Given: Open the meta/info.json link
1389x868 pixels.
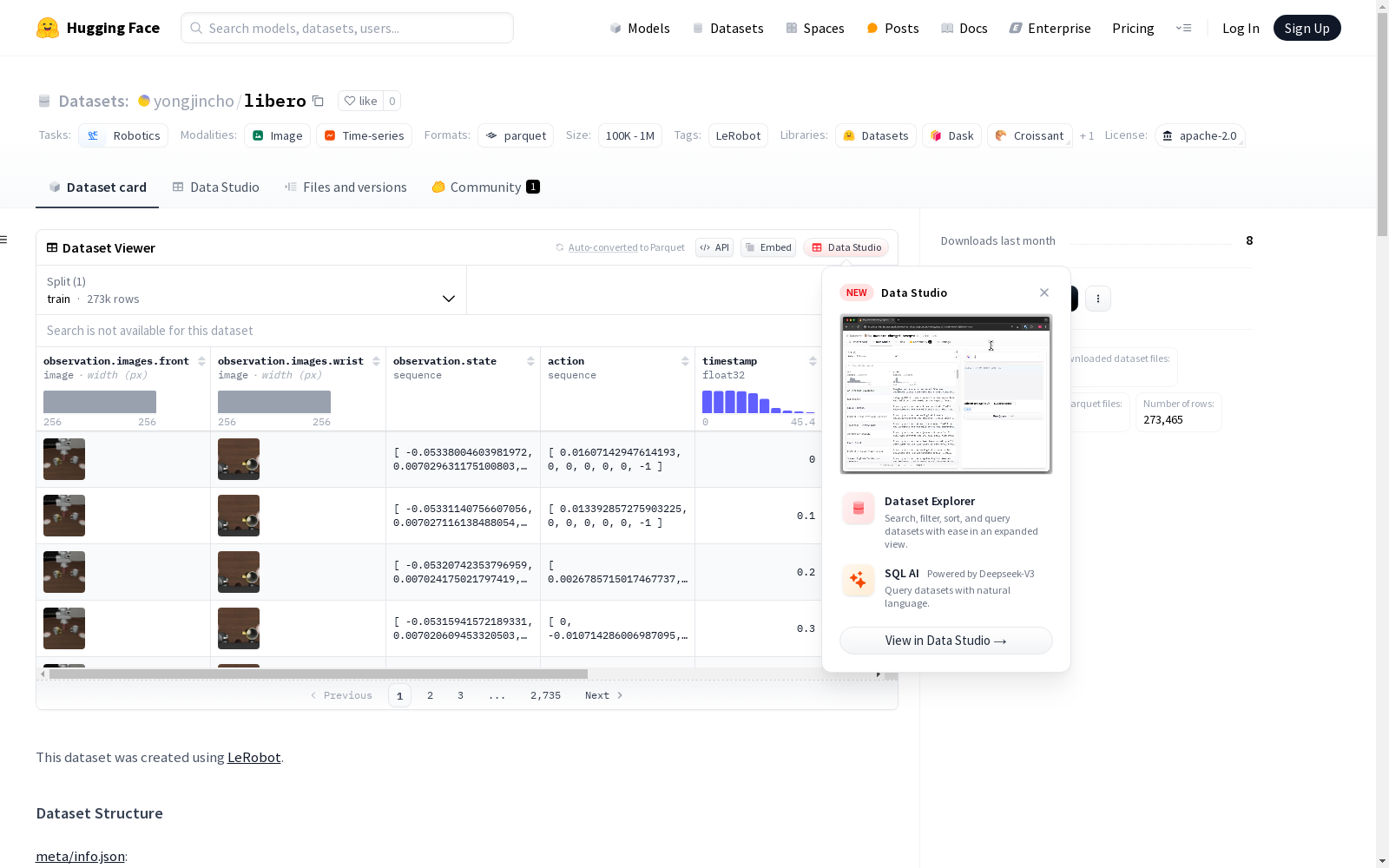Looking at the screenshot, I should (x=80, y=857).
